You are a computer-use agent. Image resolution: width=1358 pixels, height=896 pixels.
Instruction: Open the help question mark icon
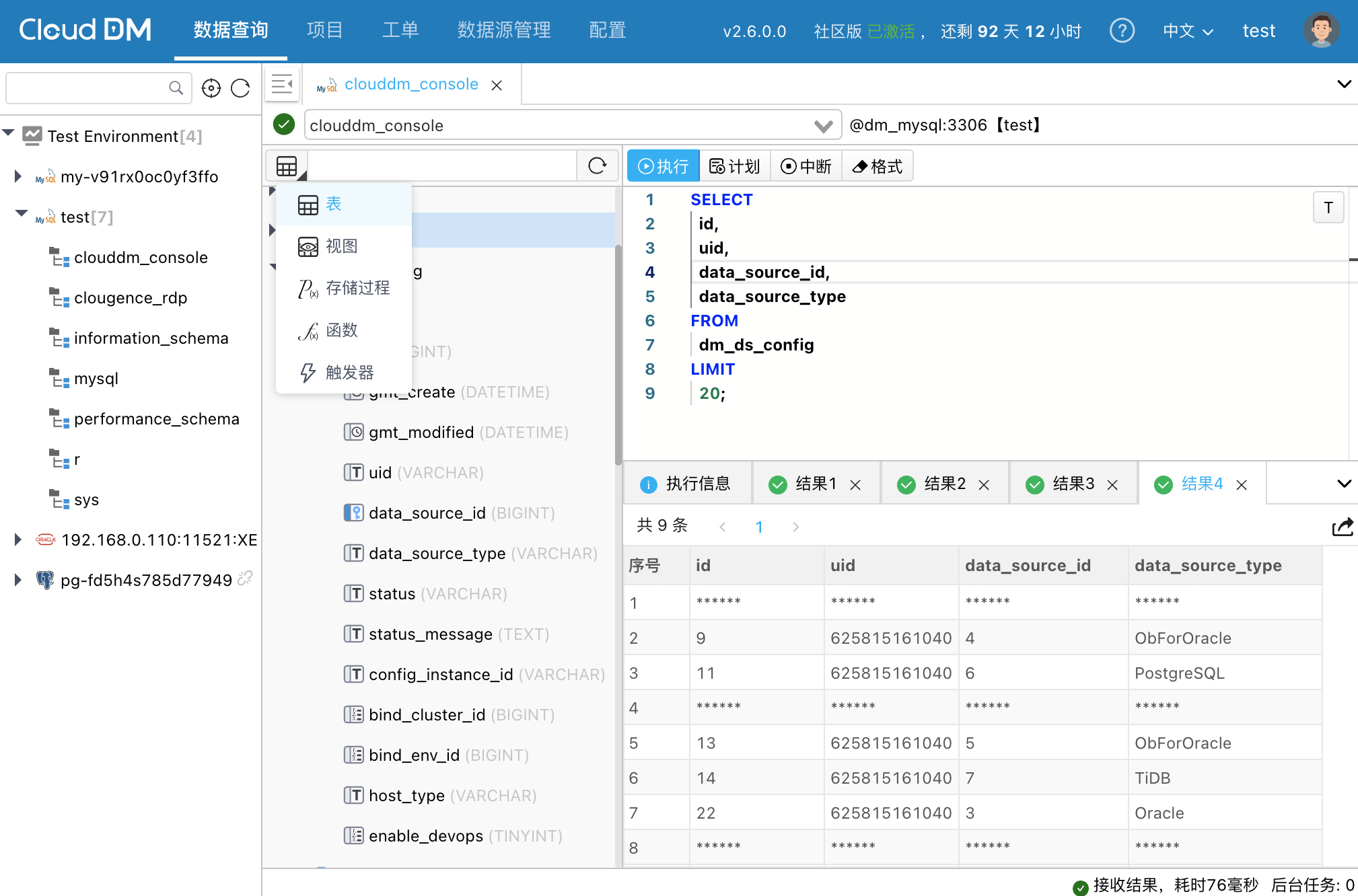click(x=1122, y=31)
